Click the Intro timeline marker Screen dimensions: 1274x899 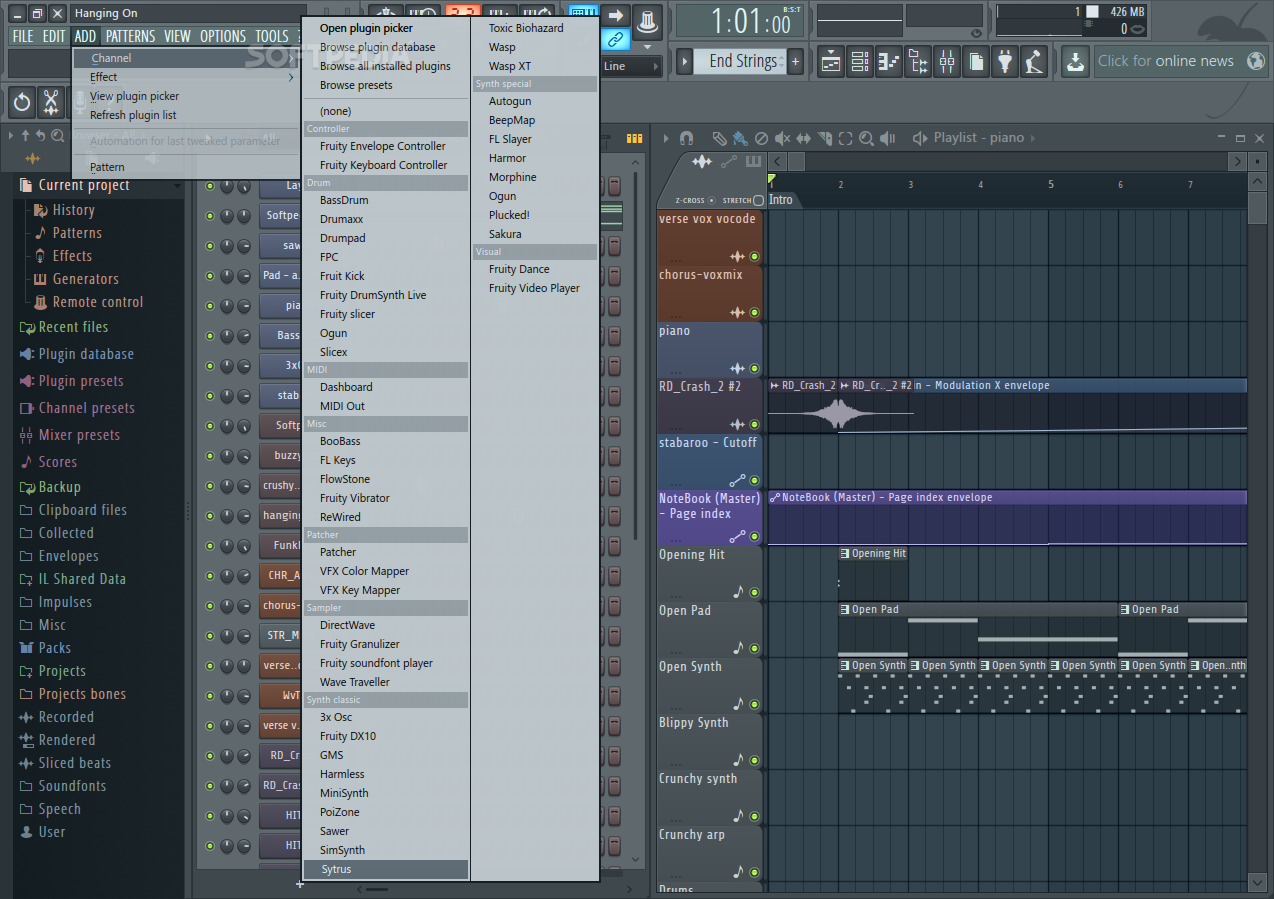pos(781,200)
